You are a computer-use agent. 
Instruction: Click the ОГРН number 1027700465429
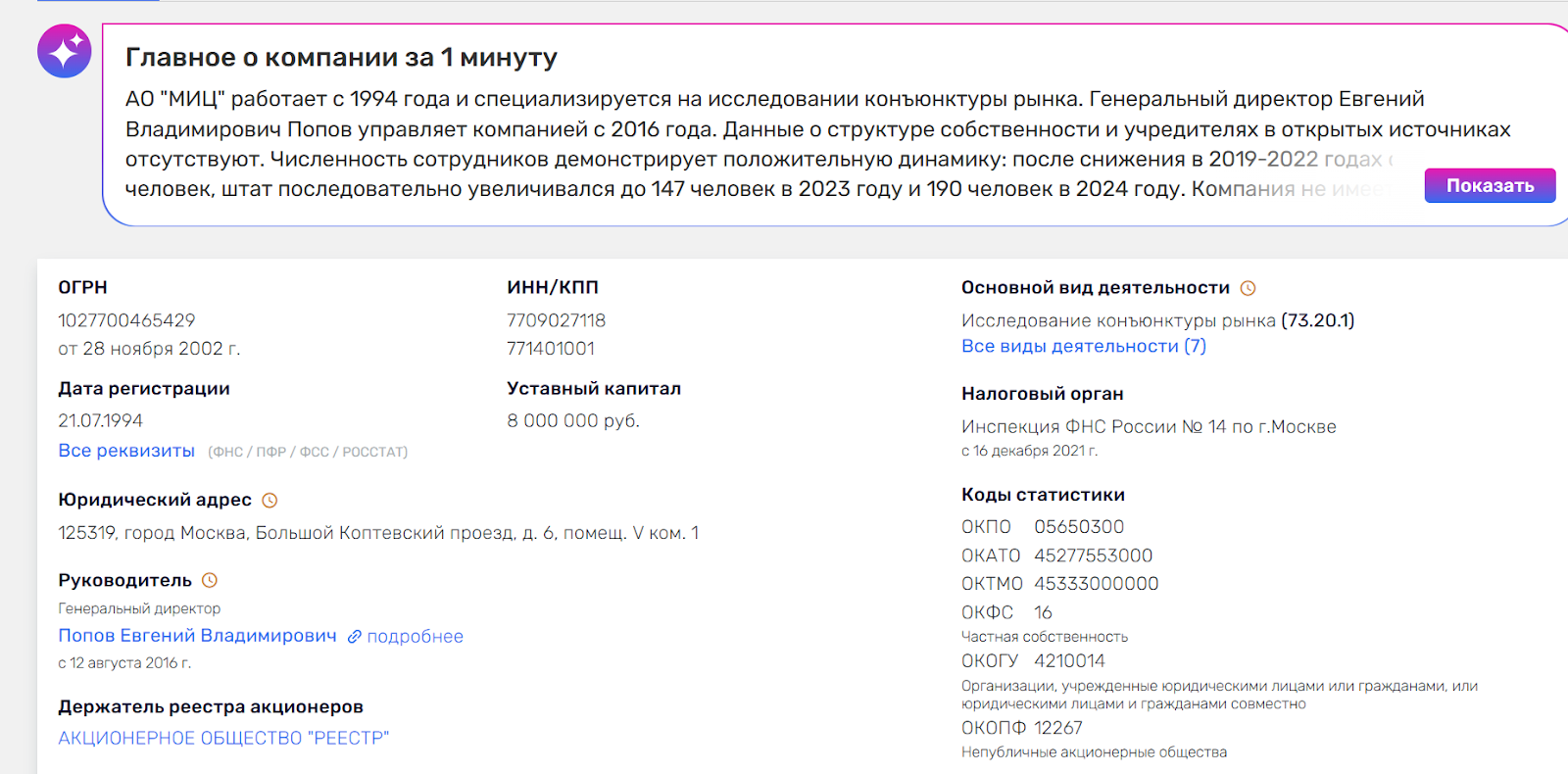126,320
